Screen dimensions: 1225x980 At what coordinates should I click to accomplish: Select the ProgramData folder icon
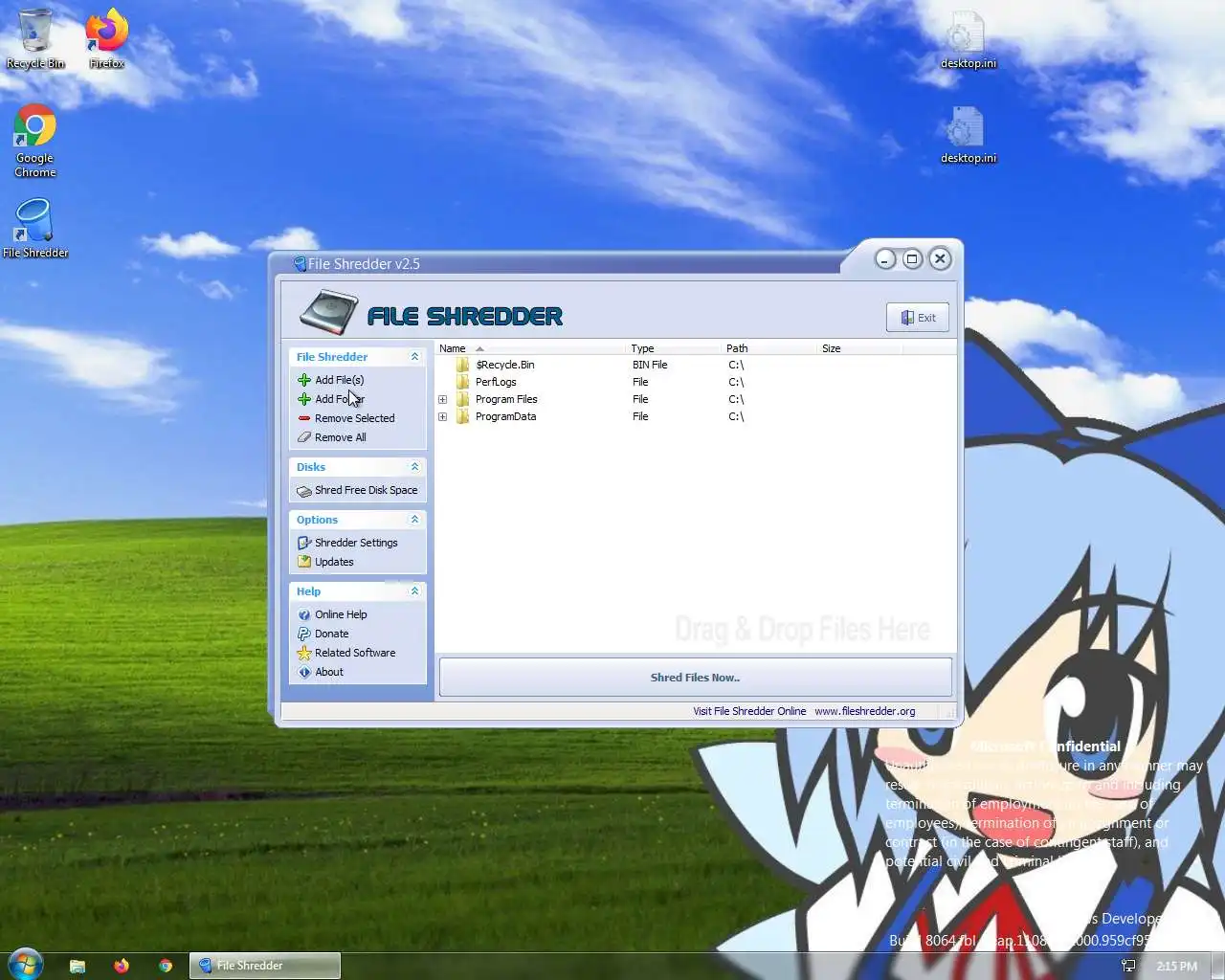[x=462, y=416]
